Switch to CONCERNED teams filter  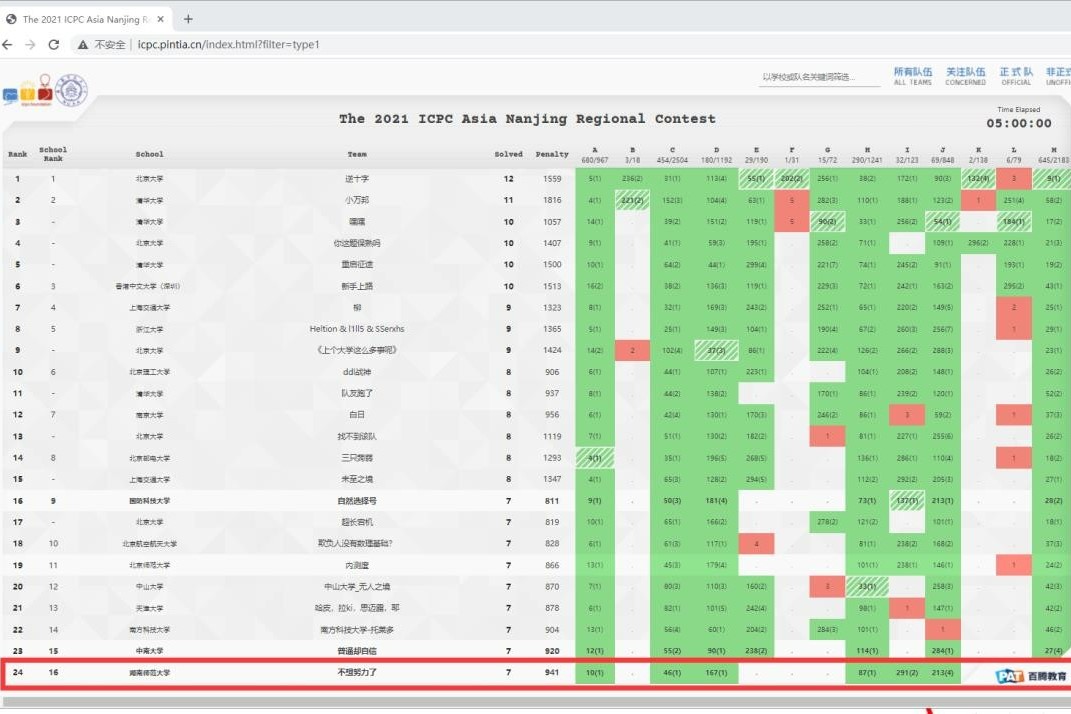[x=965, y=76]
